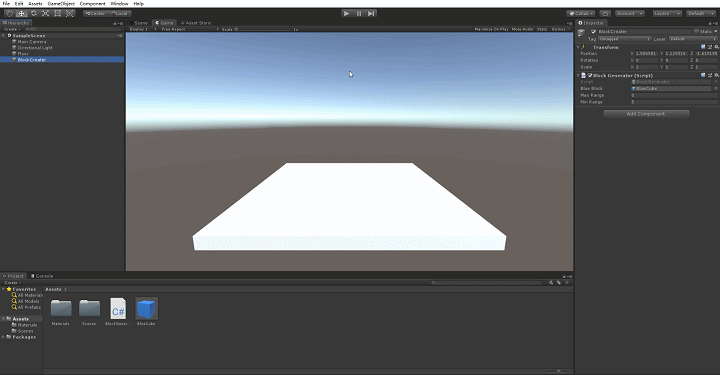Open the File menu
Viewport: 720px width, 375px height.
coord(6,3)
